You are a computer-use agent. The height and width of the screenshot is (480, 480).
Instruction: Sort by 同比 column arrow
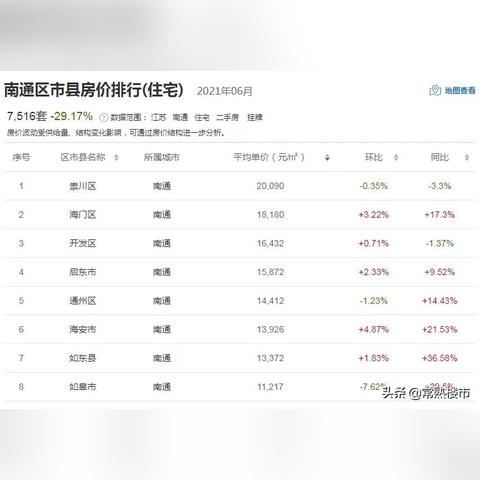pos(467,157)
